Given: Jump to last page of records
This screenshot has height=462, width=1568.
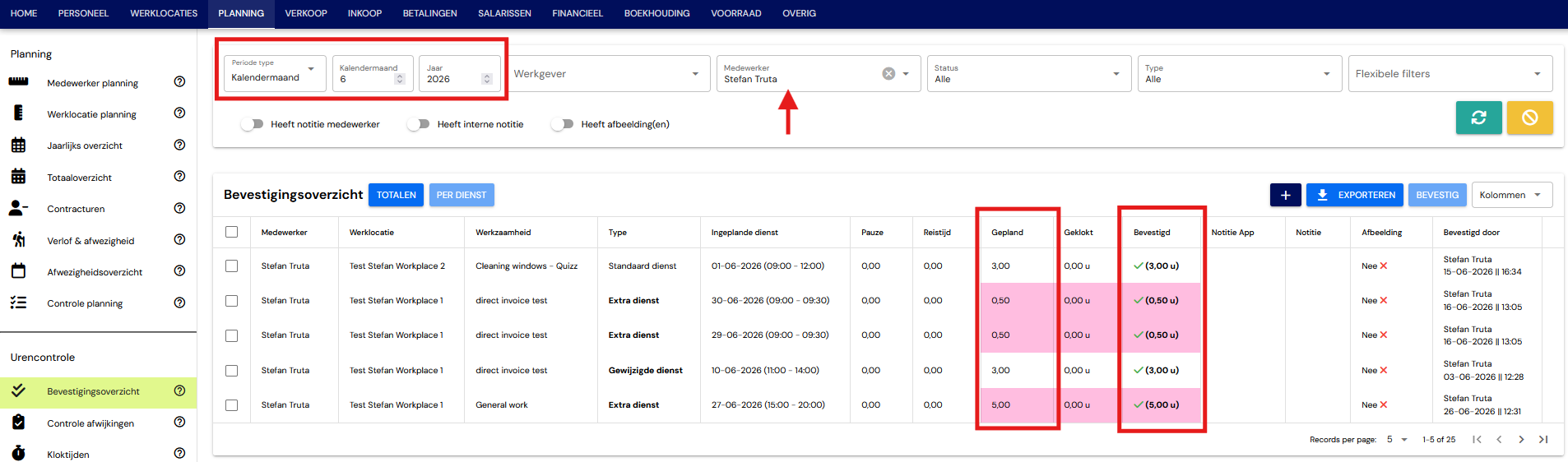Looking at the screenshot, I should click(1543, 439).
